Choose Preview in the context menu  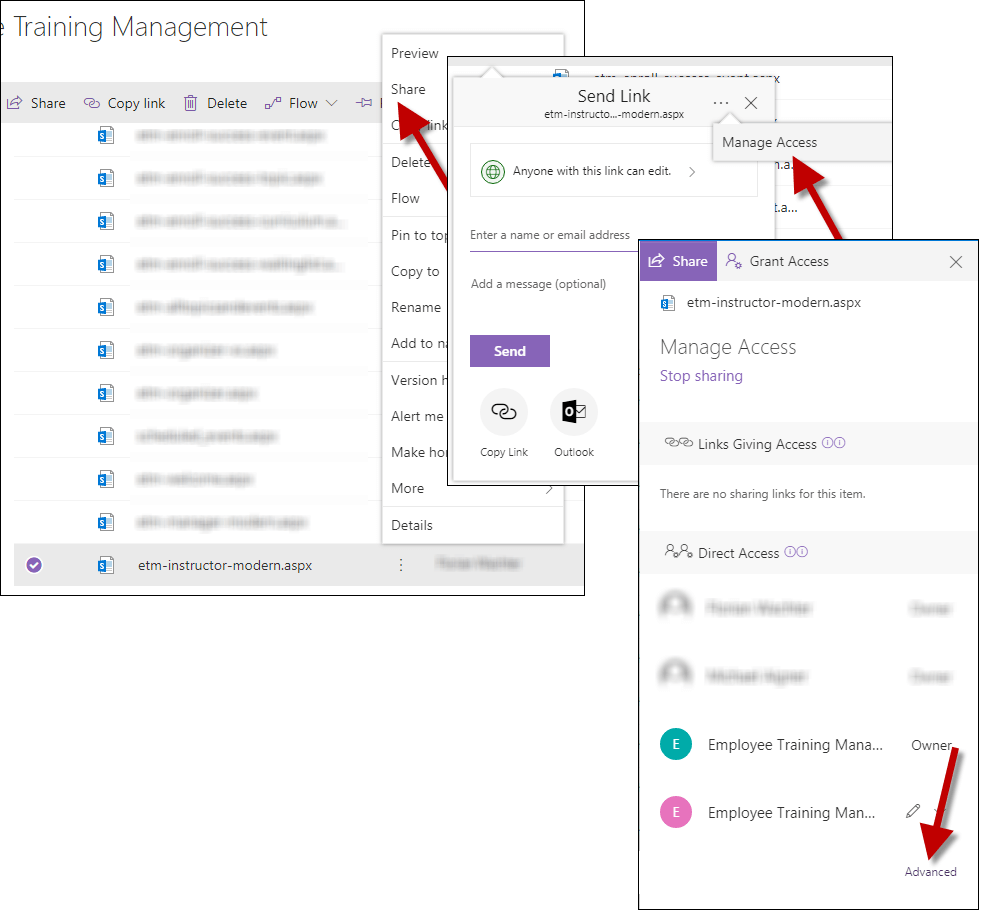415,53
